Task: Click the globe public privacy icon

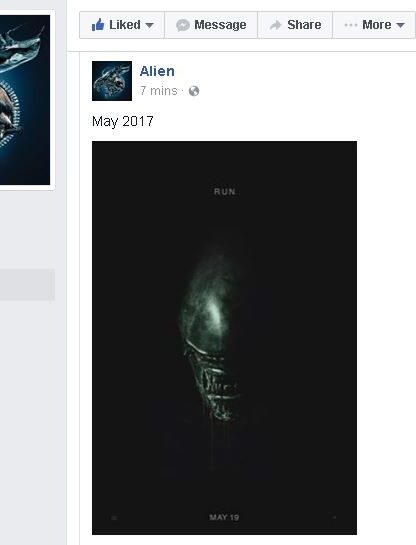Action: [194, 91]
